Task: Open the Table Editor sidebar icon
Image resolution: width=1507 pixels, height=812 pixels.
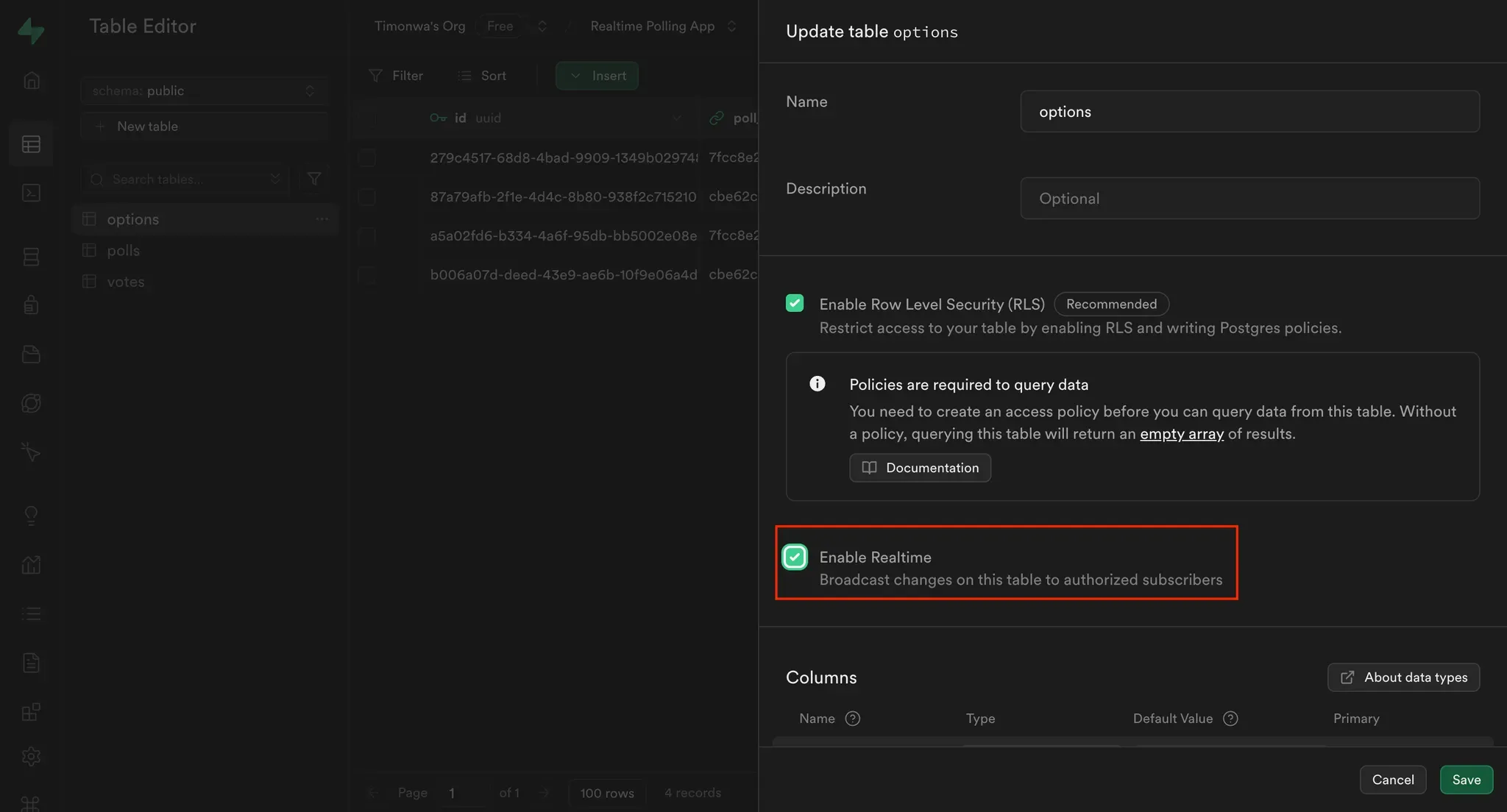Action: point(31,144)
